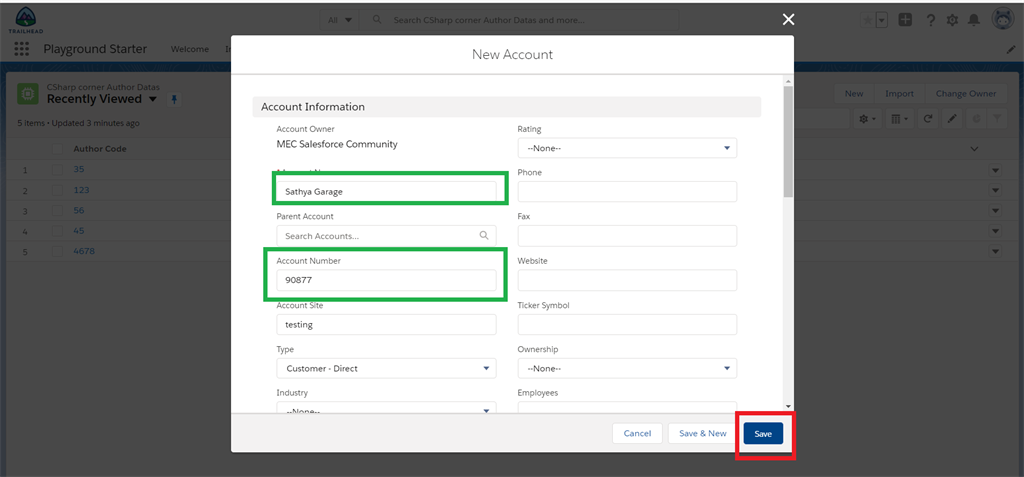Open author code 56 link
1024x477 pixels.
[x=78, y=210]
